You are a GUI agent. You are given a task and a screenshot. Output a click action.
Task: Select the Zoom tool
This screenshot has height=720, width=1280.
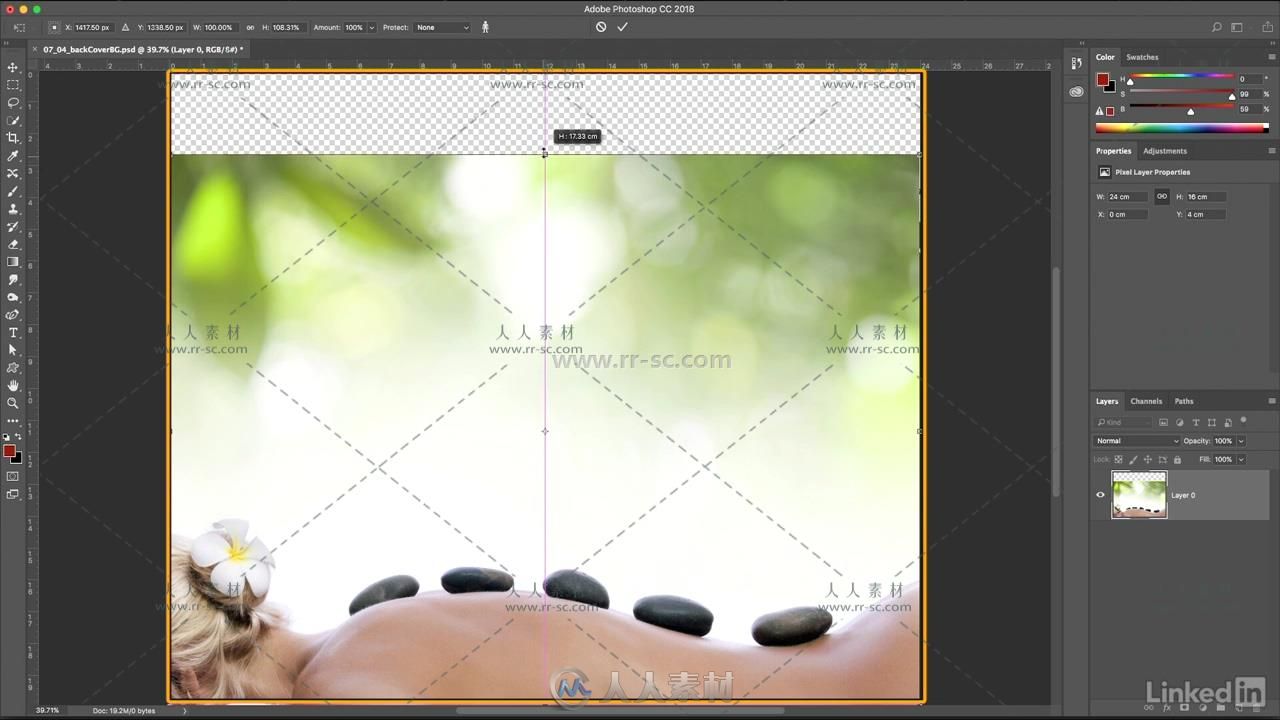point(13,403)
